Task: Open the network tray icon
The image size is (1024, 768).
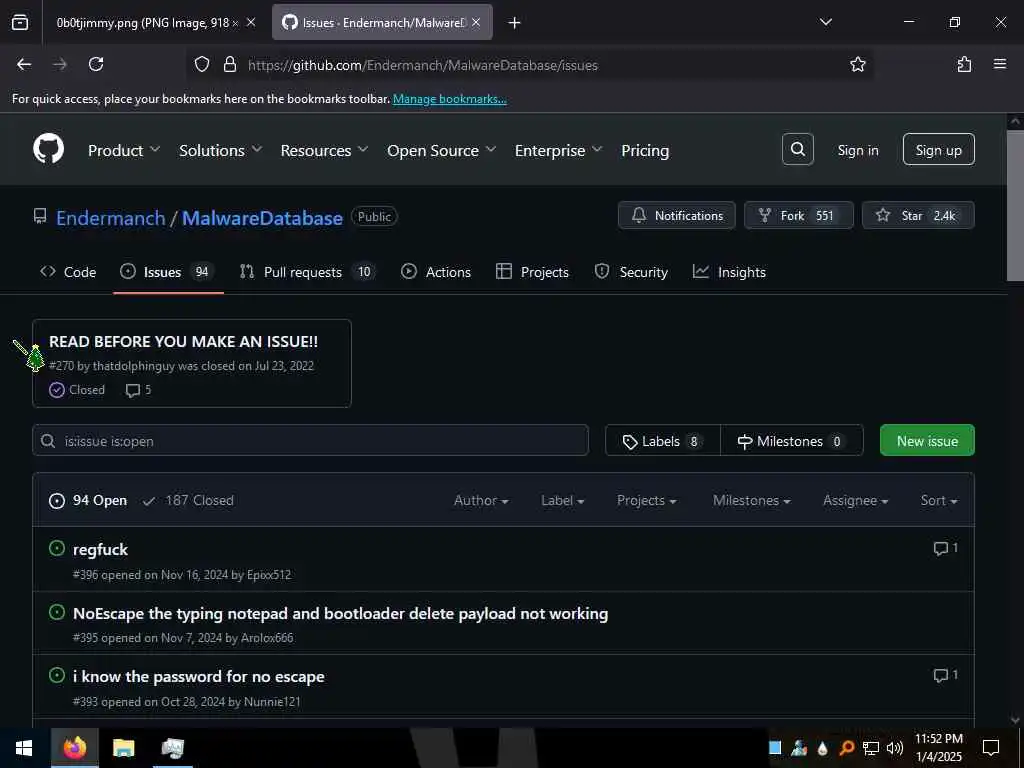Action: [x=871, y=748]
